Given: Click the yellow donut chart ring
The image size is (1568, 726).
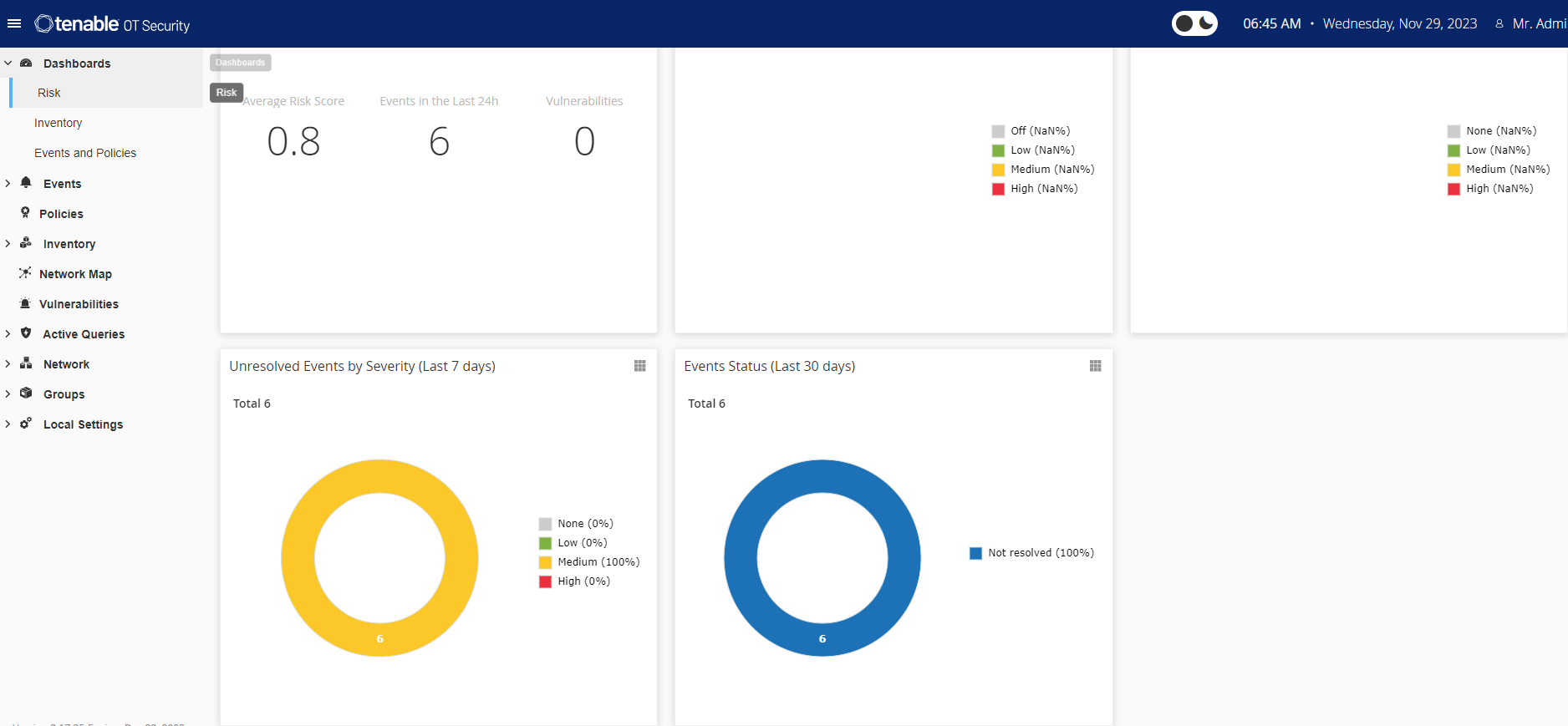Looking at the screenshot, I should pyautogui.click(x=298, y=558).
